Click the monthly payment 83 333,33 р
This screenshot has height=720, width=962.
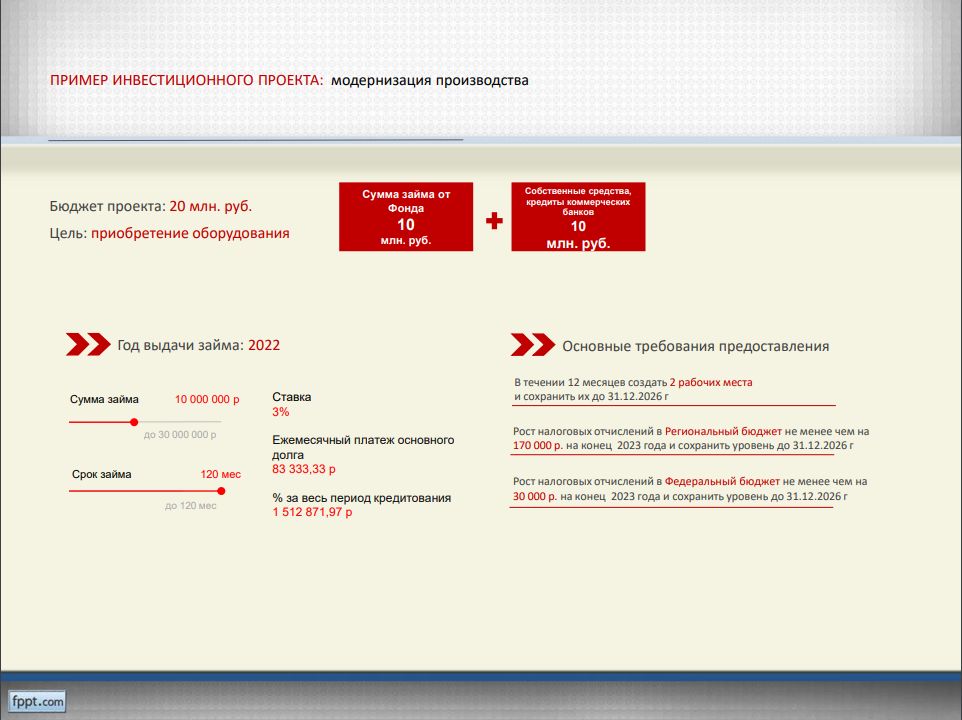[x=304, y=468]
